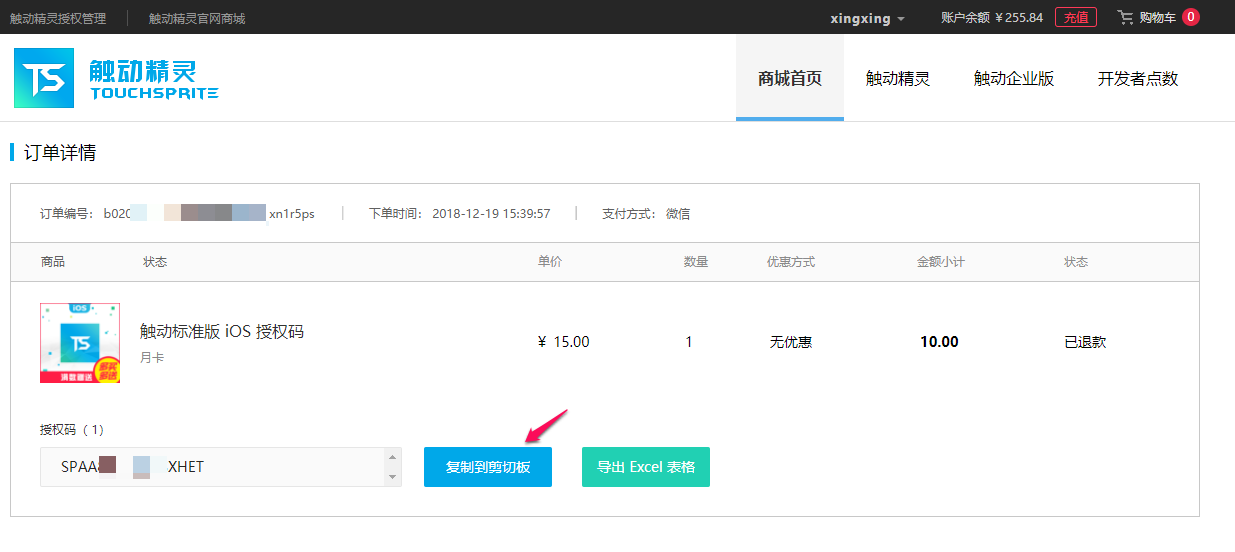The image size is (1235, 552).
Task: Click the cart item count badge
Action: click(1191, 17)
